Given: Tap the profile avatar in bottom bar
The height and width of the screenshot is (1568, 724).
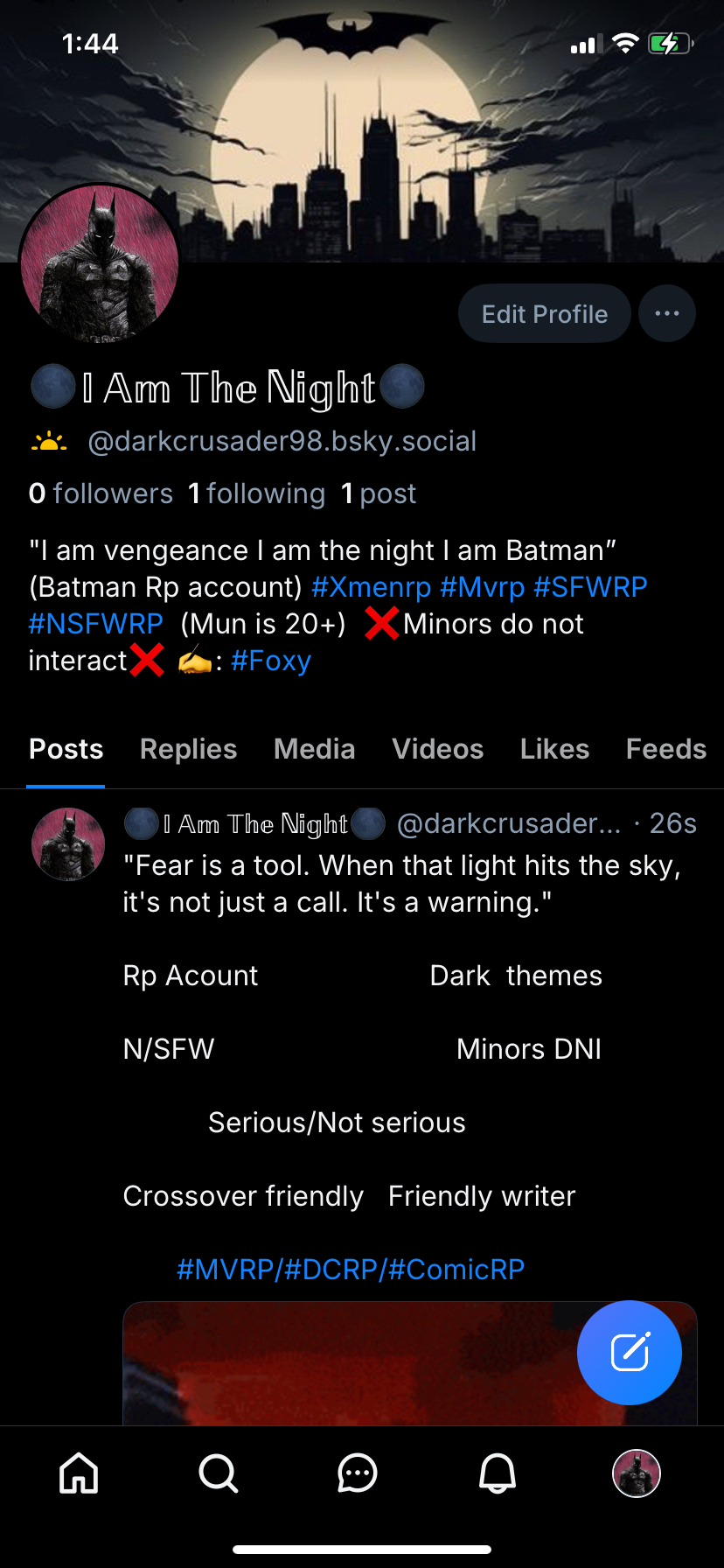Looking at the screenshot, I should 637,1473.
